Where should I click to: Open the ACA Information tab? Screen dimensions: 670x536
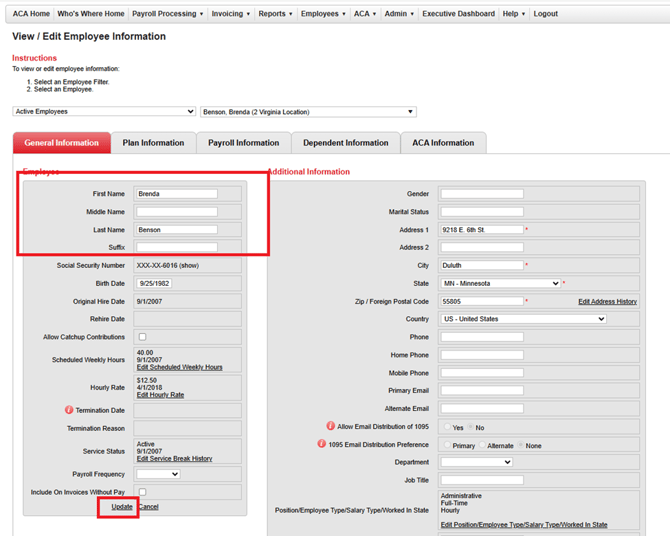(443, 143)
